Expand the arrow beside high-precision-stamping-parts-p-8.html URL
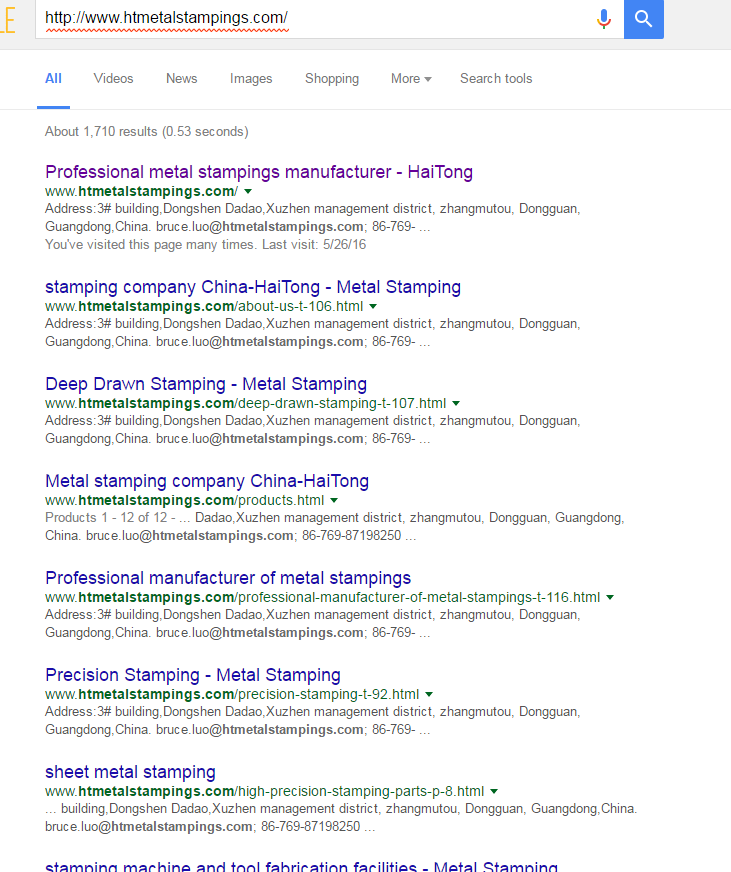Viewport: 731px width, 872px height. 494,791
